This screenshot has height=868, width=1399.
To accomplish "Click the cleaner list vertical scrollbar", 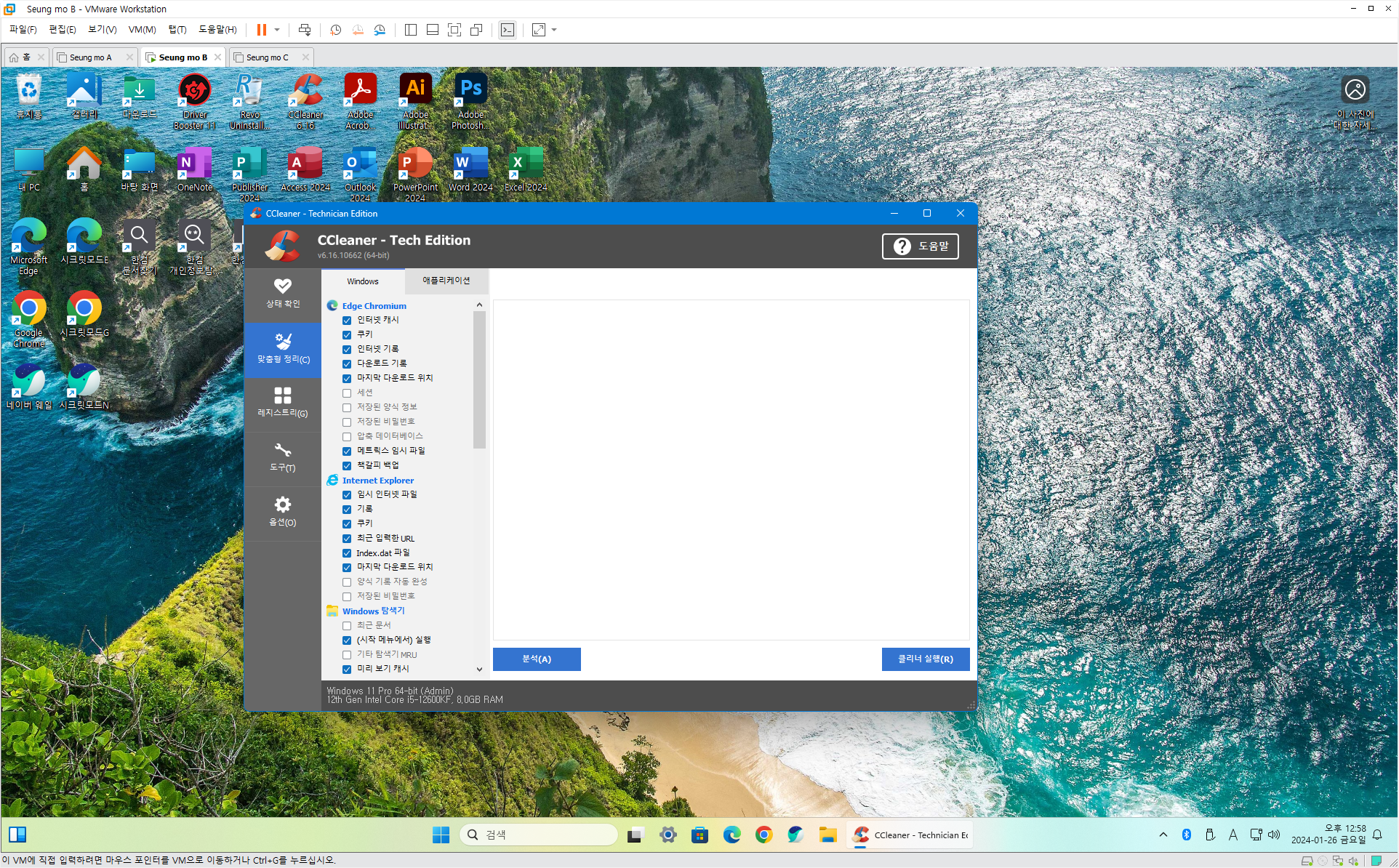I will pyautogui.click(x=479, y=380).
